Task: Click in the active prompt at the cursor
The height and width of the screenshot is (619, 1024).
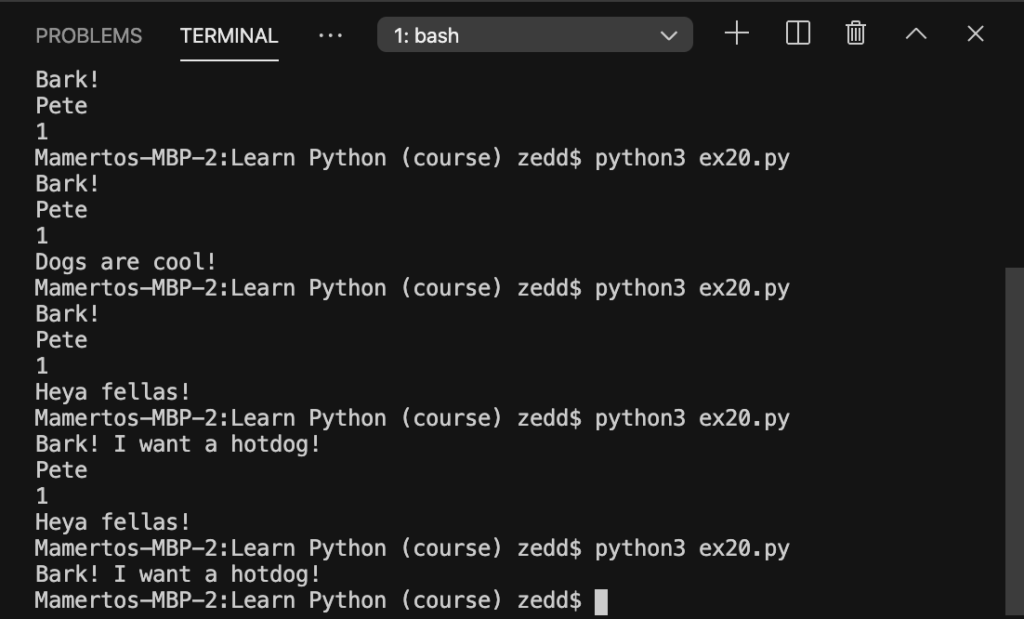Action: point(601,601)
